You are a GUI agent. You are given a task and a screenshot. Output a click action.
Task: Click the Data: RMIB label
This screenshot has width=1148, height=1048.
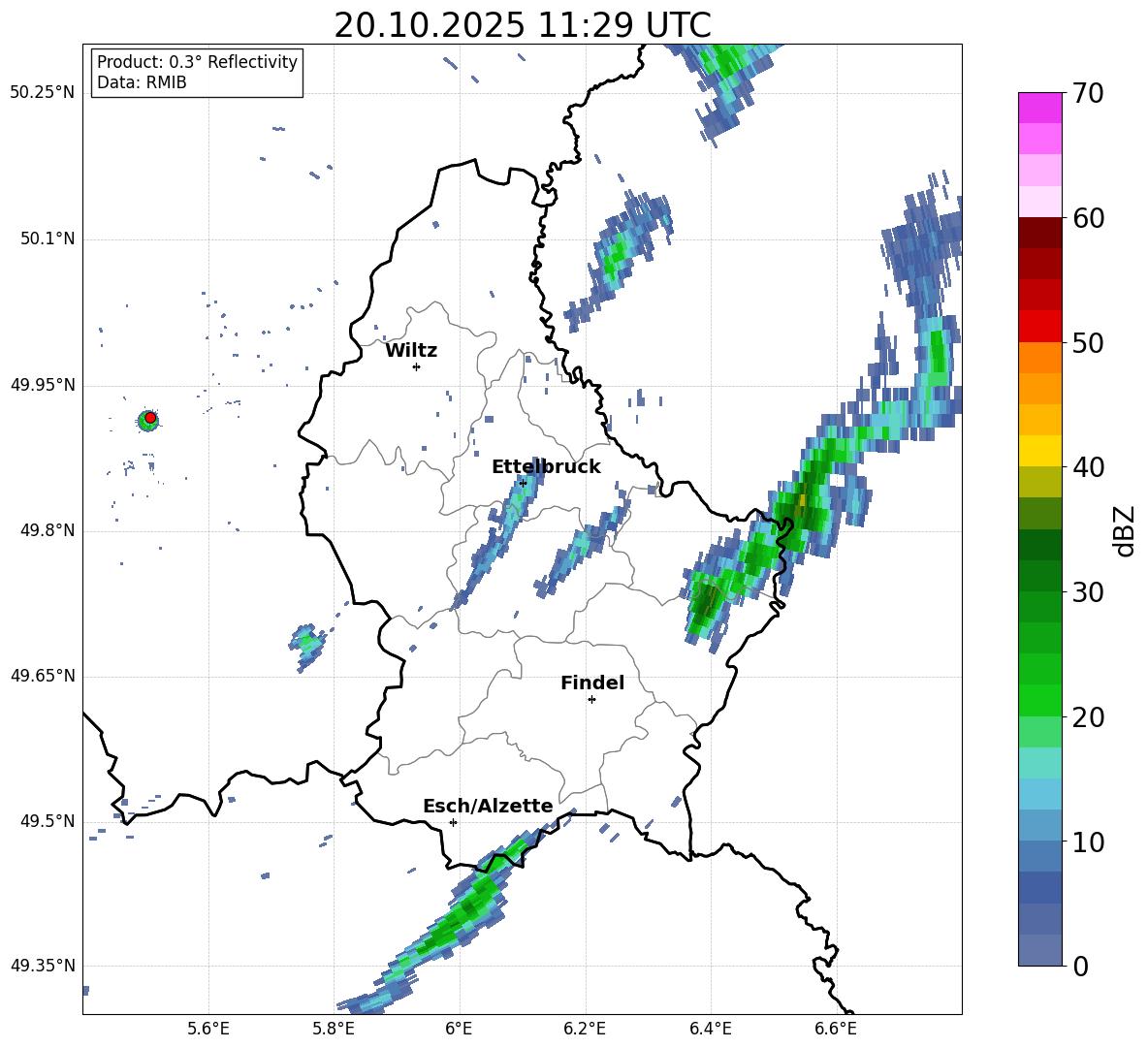click(x=142, y=82)
